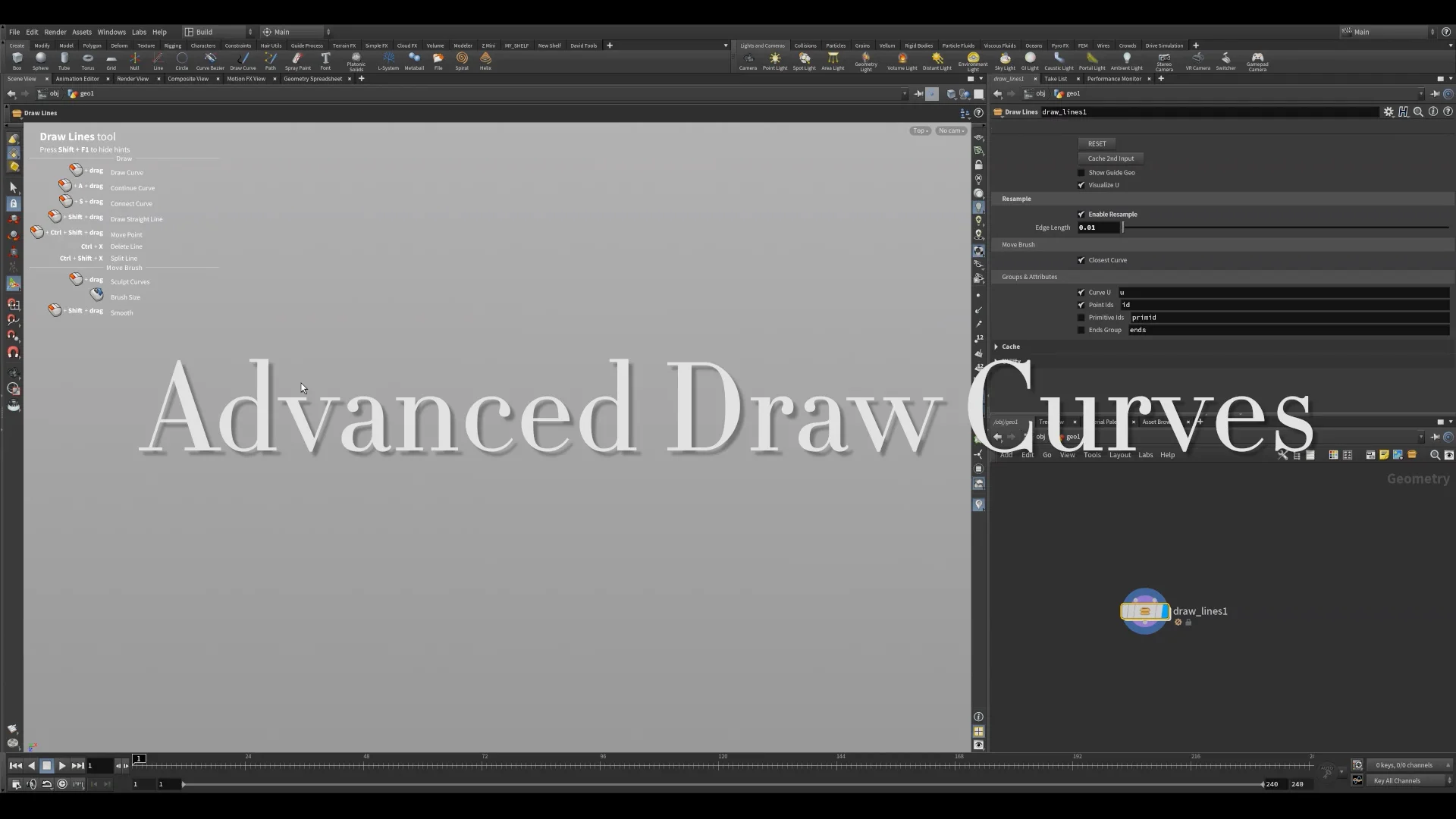Screen dimensions: 1456x819
Task: Switch to the Geometry Spreadsheet tab
Action: tap(312, 79)
